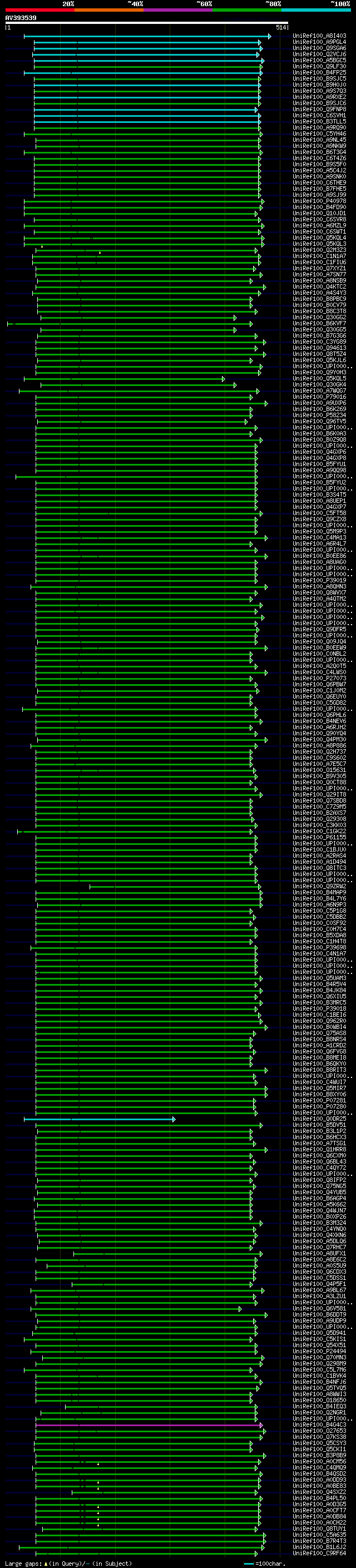Select the query name AV393539

pos(21,18)
